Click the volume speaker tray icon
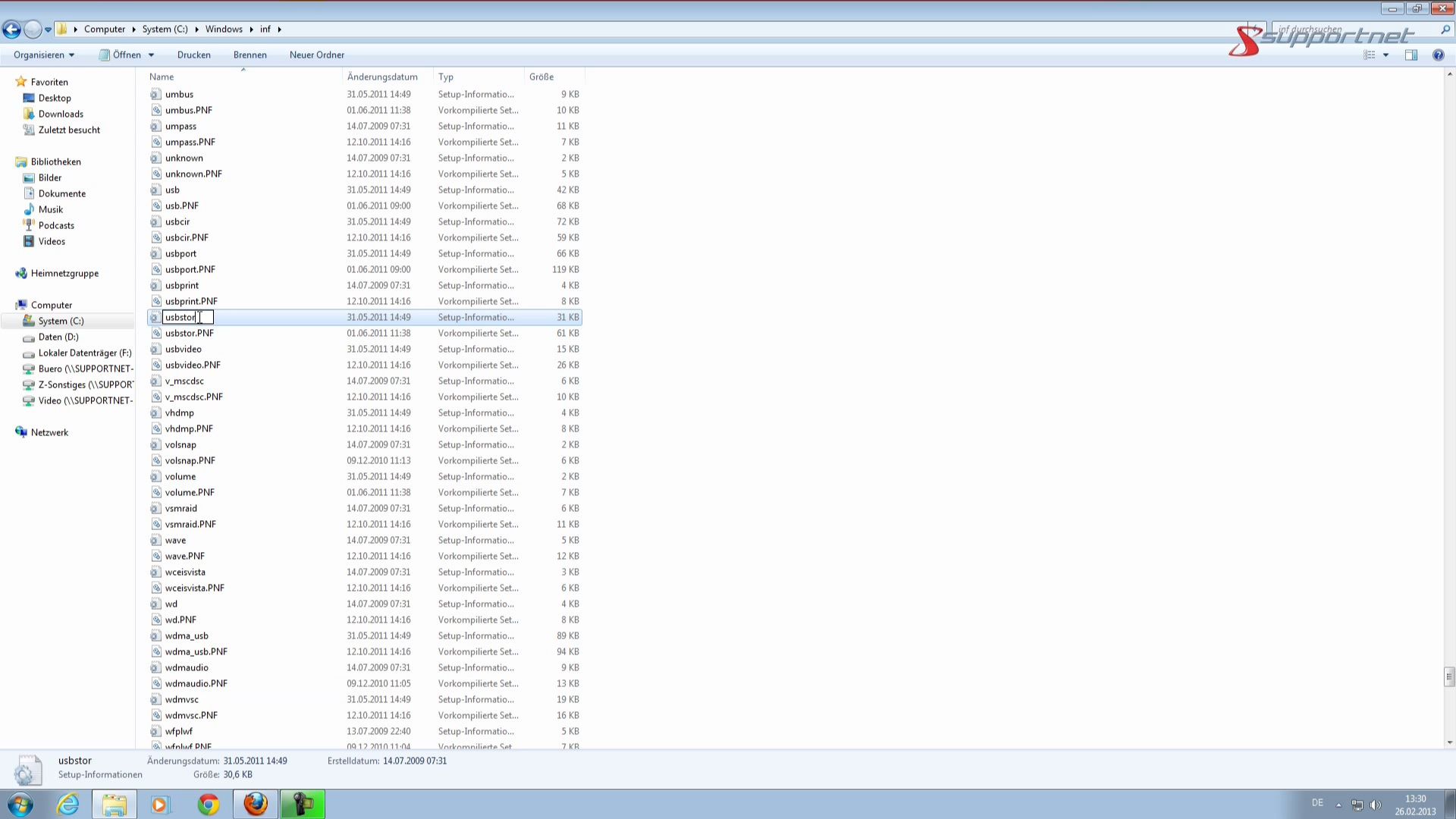1456x819 pixels. (x=1376, y=805)
